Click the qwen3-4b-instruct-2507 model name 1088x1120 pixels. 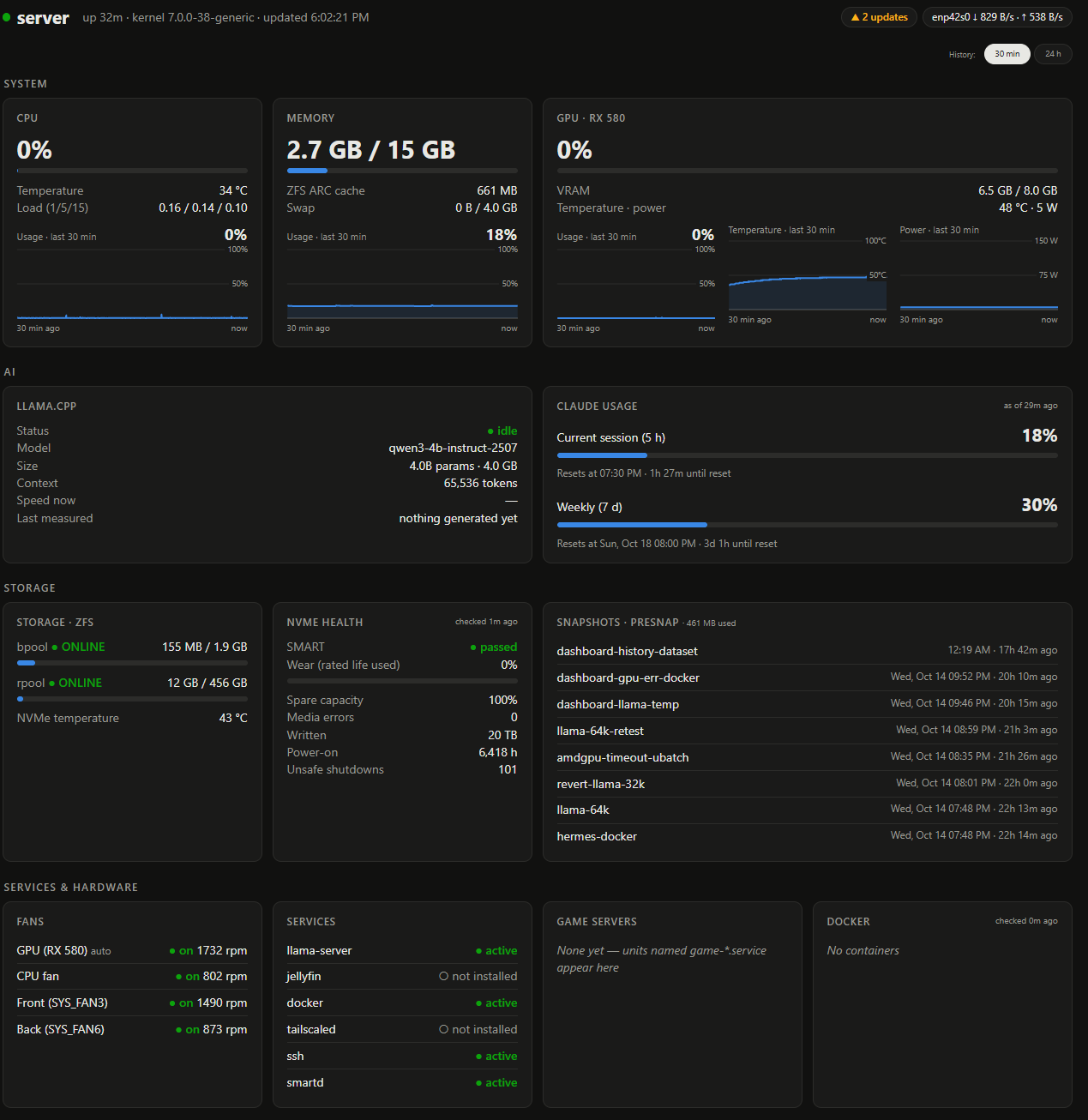point(453,449)
